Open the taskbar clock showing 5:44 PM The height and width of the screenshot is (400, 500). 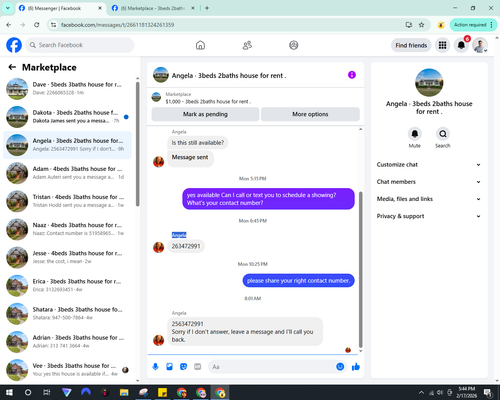point(467,392)
